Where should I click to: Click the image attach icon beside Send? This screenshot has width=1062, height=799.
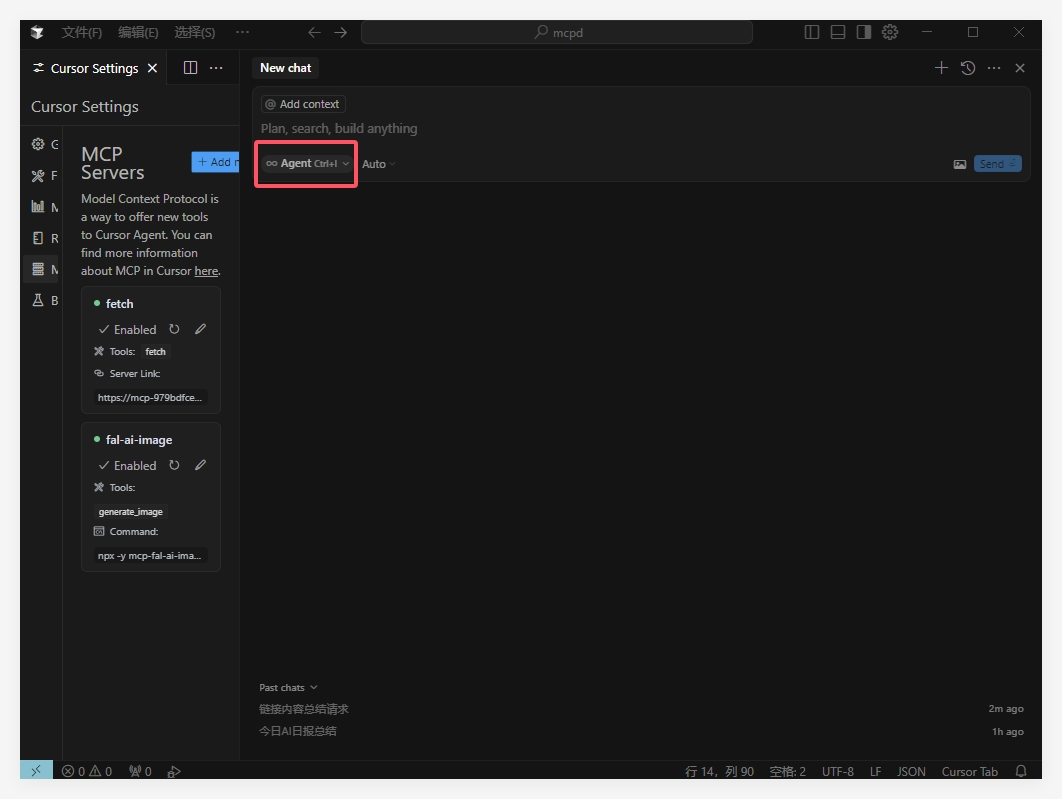click(959, 164)
